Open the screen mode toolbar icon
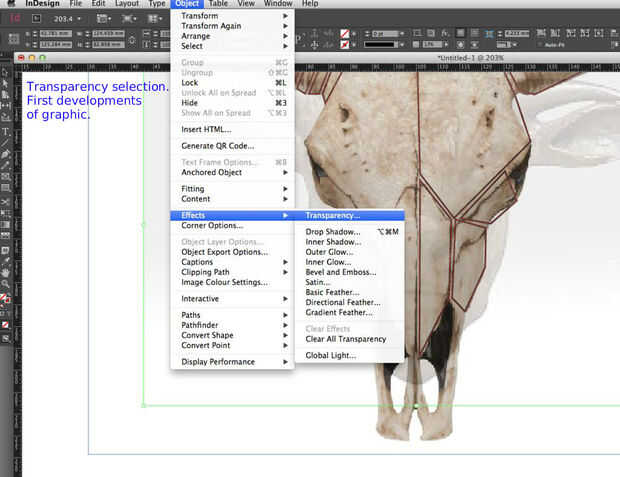 (x=128, y=18)
